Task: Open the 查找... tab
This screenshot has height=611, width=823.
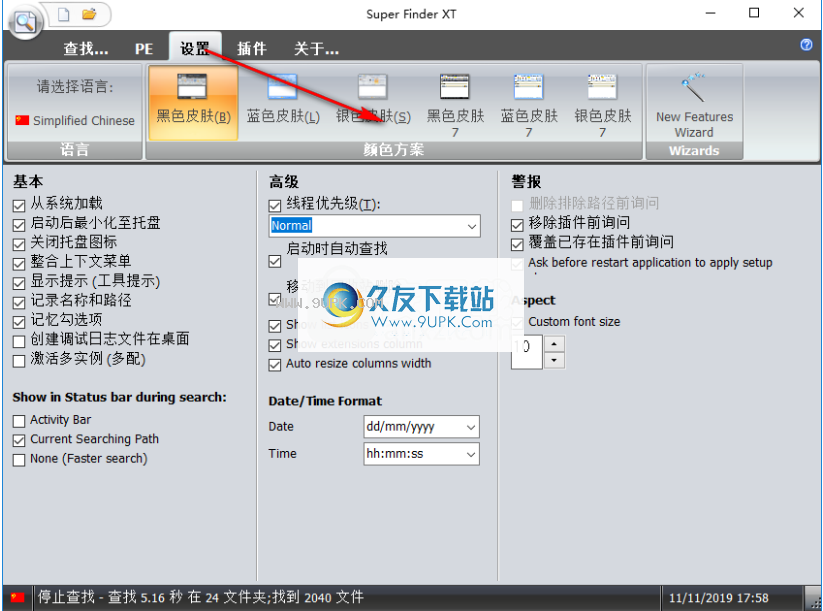Action: (86, 49)
